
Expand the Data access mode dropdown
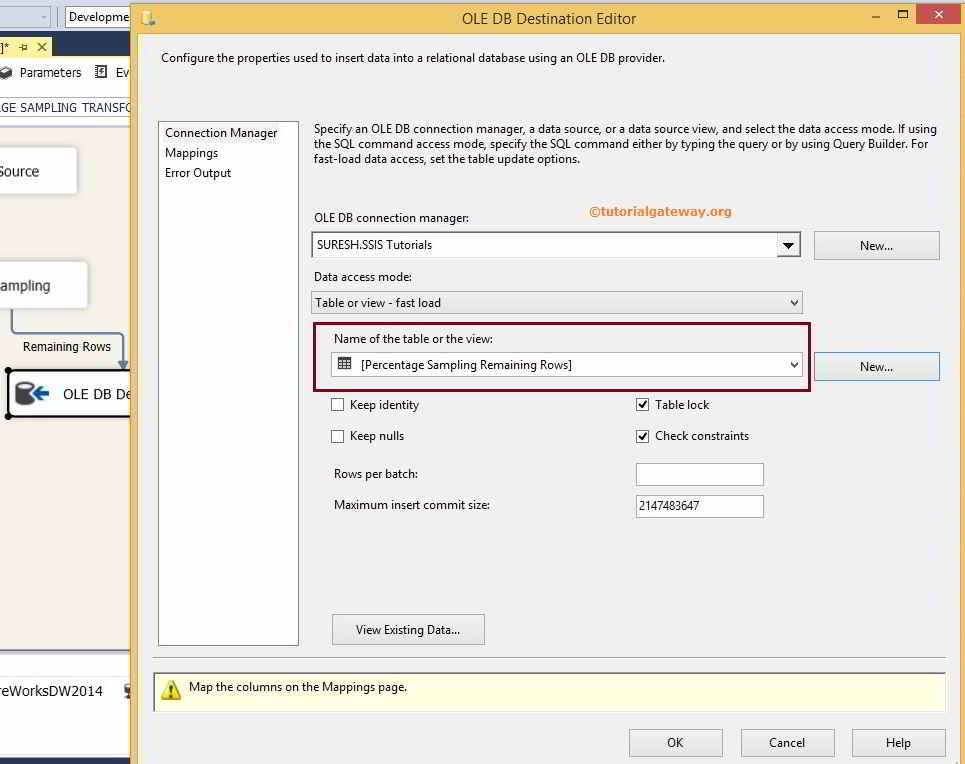click(795, 302)
